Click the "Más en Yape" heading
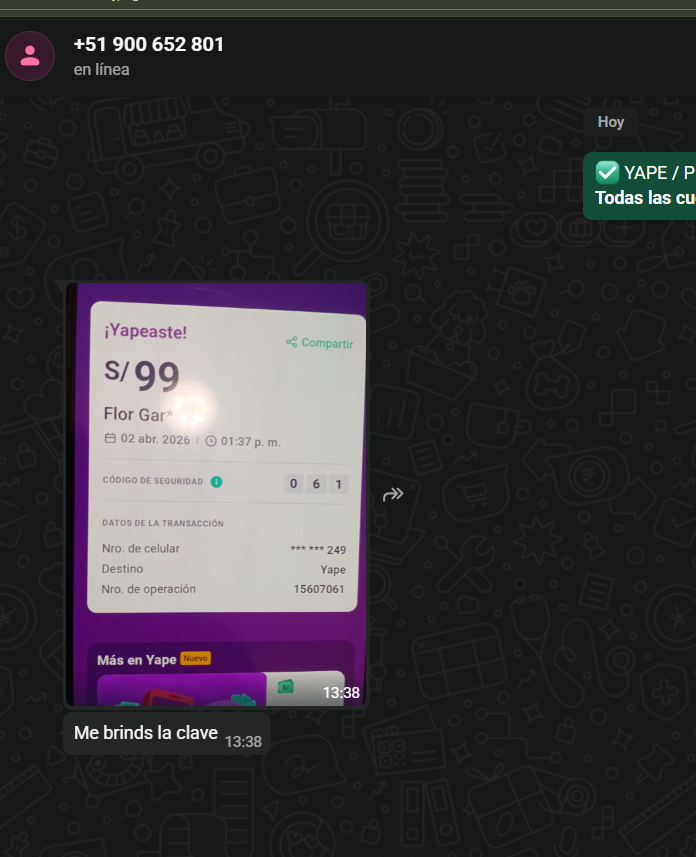The height and width of the screenshot is (857, 696). tap(137, 660)
